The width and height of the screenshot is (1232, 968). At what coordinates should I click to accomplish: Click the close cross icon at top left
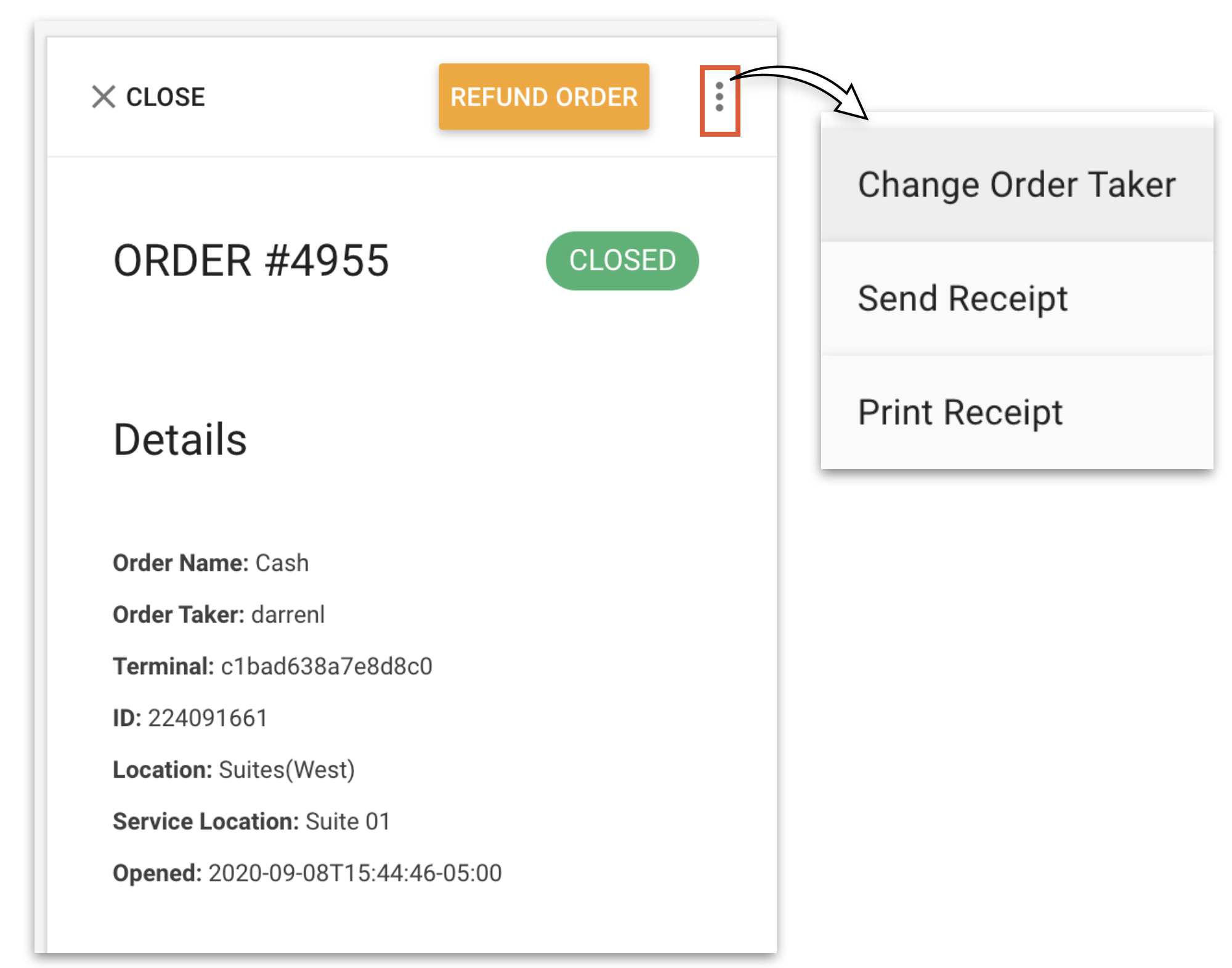[103, 96]
